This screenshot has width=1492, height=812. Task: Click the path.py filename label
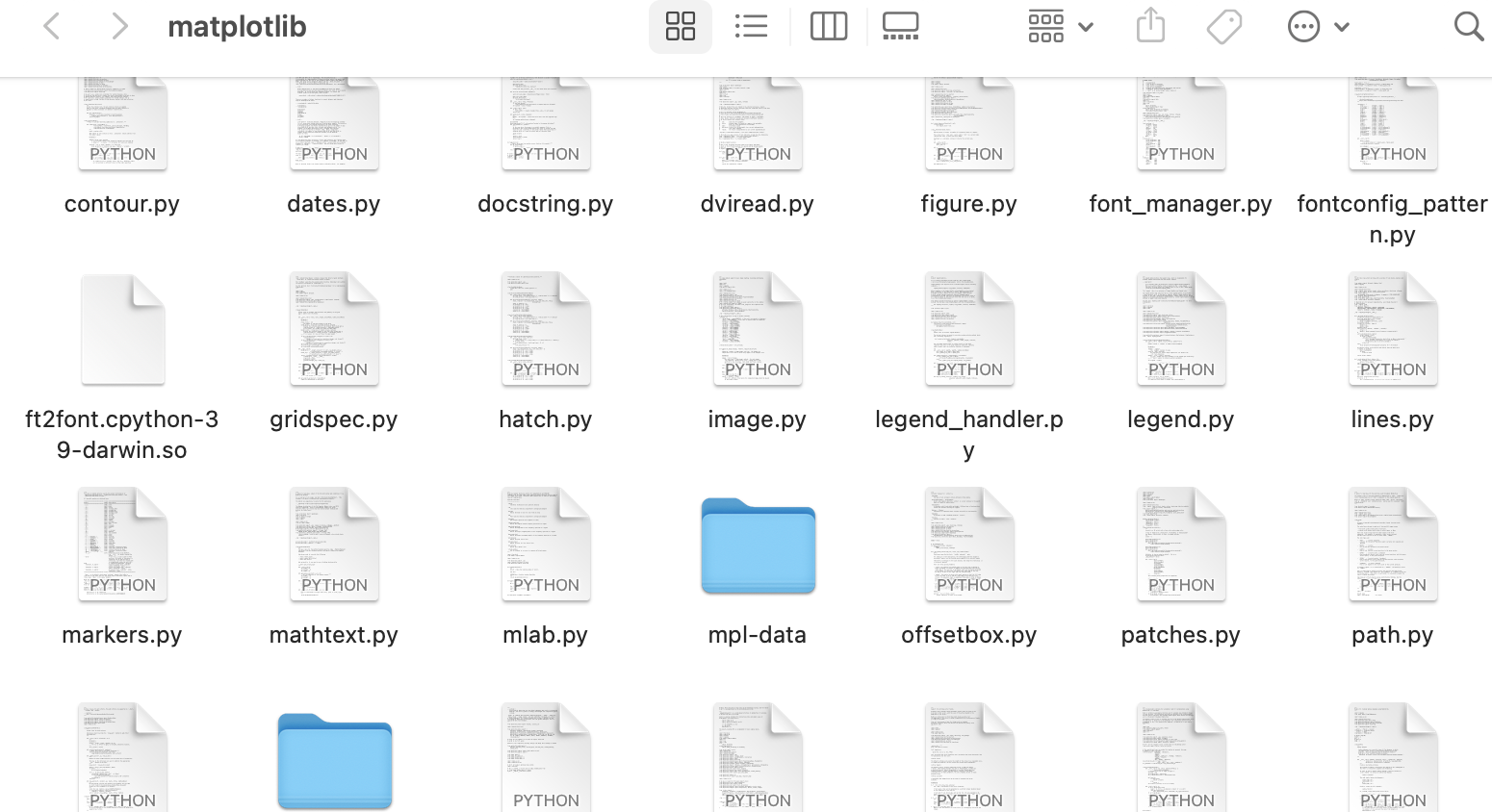click(1393, 635)
